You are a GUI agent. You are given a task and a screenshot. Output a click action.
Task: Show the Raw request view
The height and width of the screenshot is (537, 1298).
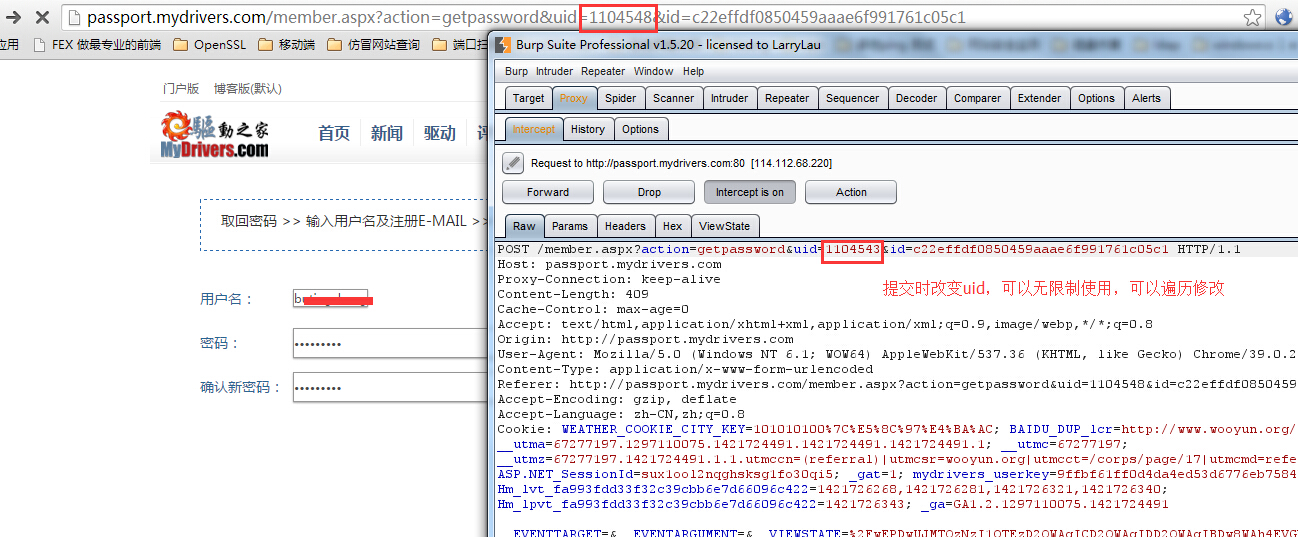coord(524,226)
